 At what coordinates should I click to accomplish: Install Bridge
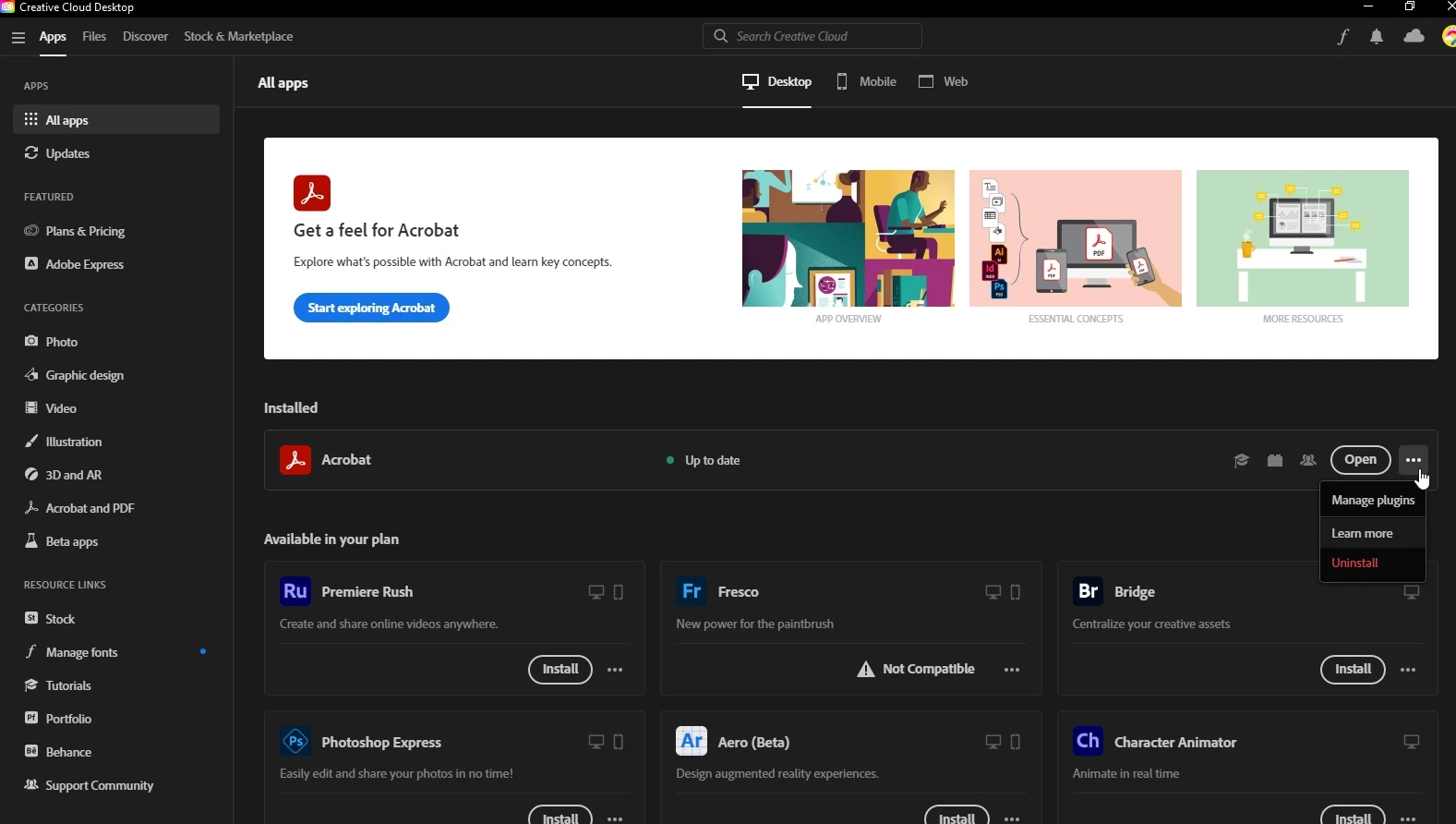1353,670
